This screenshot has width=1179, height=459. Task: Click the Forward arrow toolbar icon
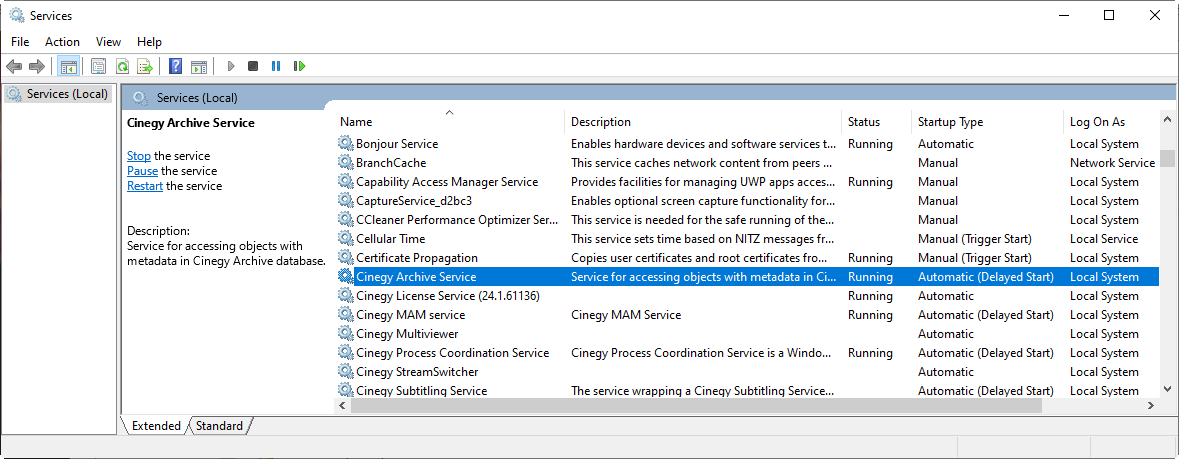(x=36, y=66)
